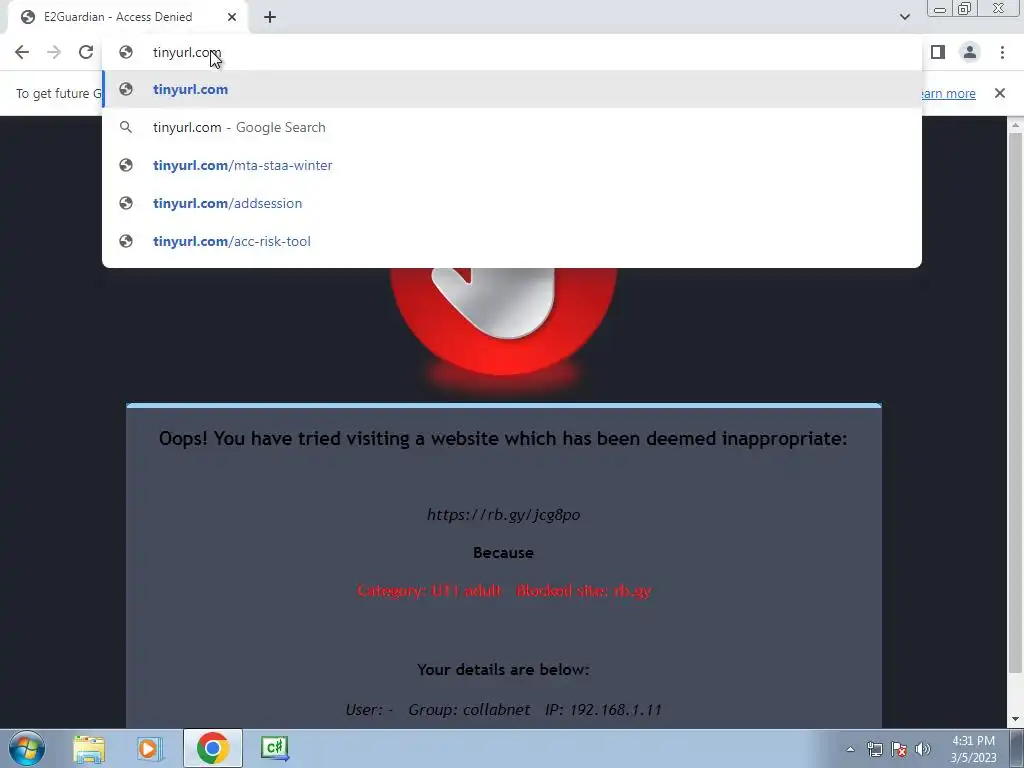Toggle the browser side panel icon
Image resolution: width=1024 pixels, height=768 pixels.
938,52
